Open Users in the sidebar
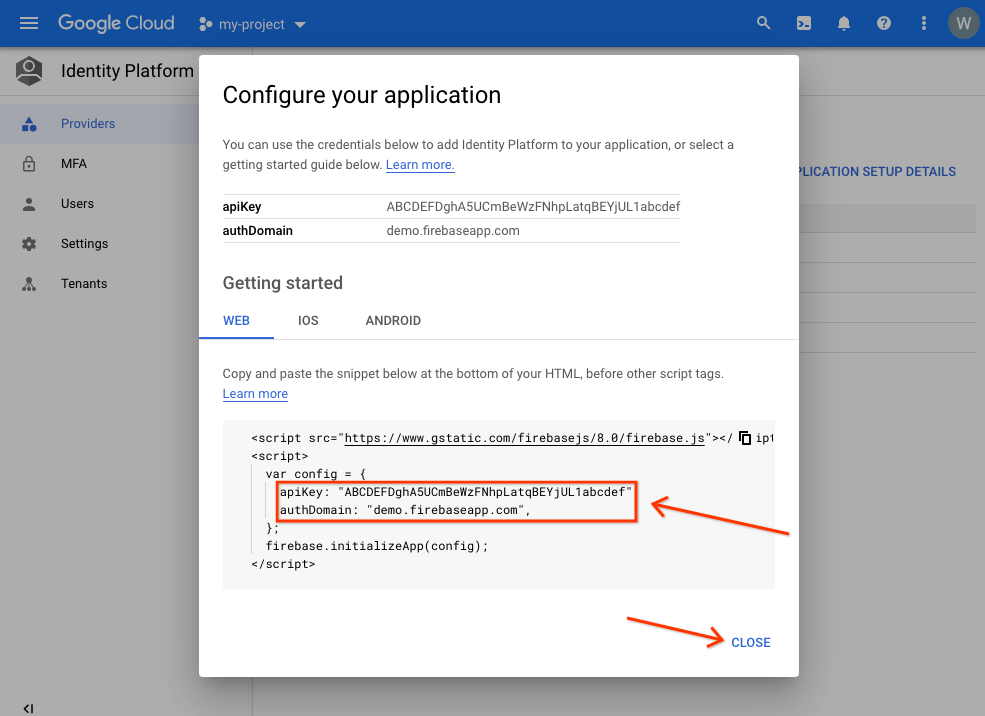Viewport: 985px width, 716px height. (77, 204)
